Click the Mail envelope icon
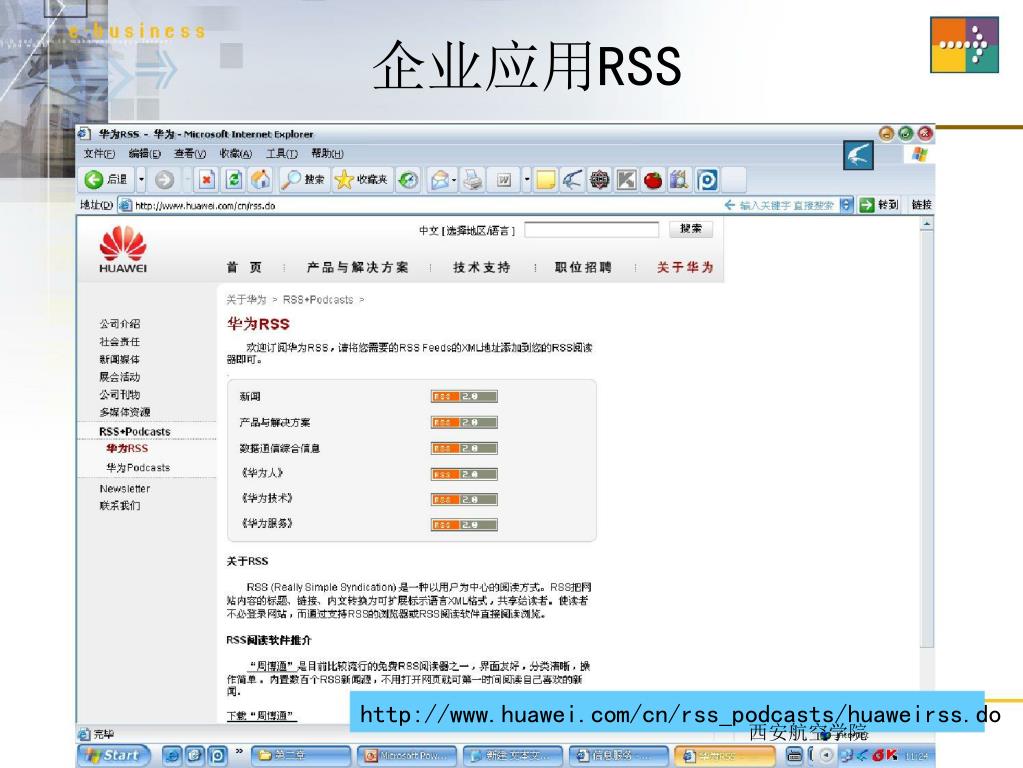1023x768 pixels. pyautogui.click(x=440, y=179)
